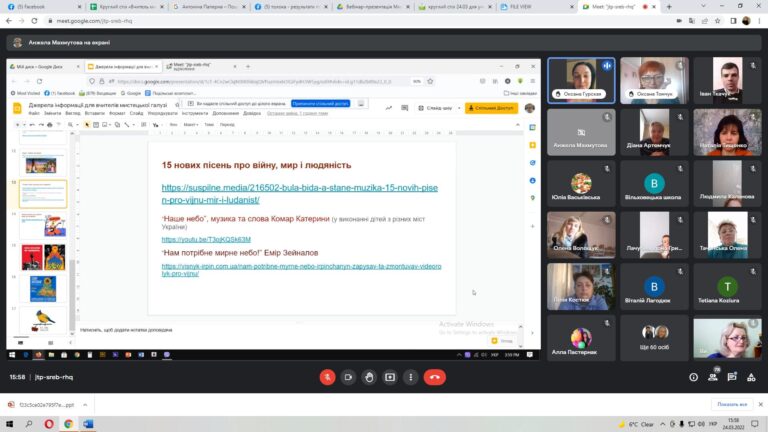Open the 'Ще 60 осіб' tile

pos(654,338)
